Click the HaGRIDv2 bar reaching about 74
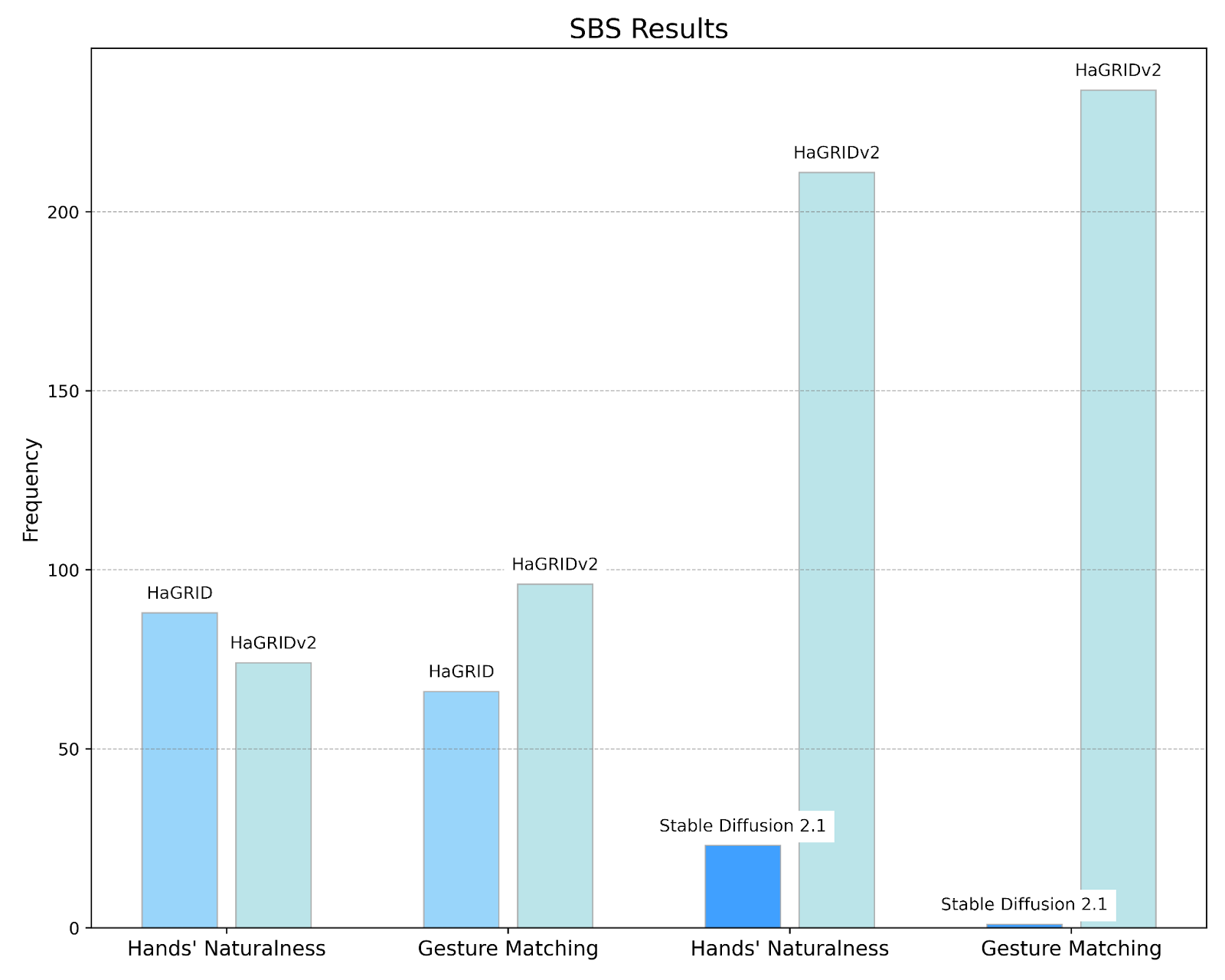The height and width of the screenshot is (980, 1225). (x=273, y=795)
